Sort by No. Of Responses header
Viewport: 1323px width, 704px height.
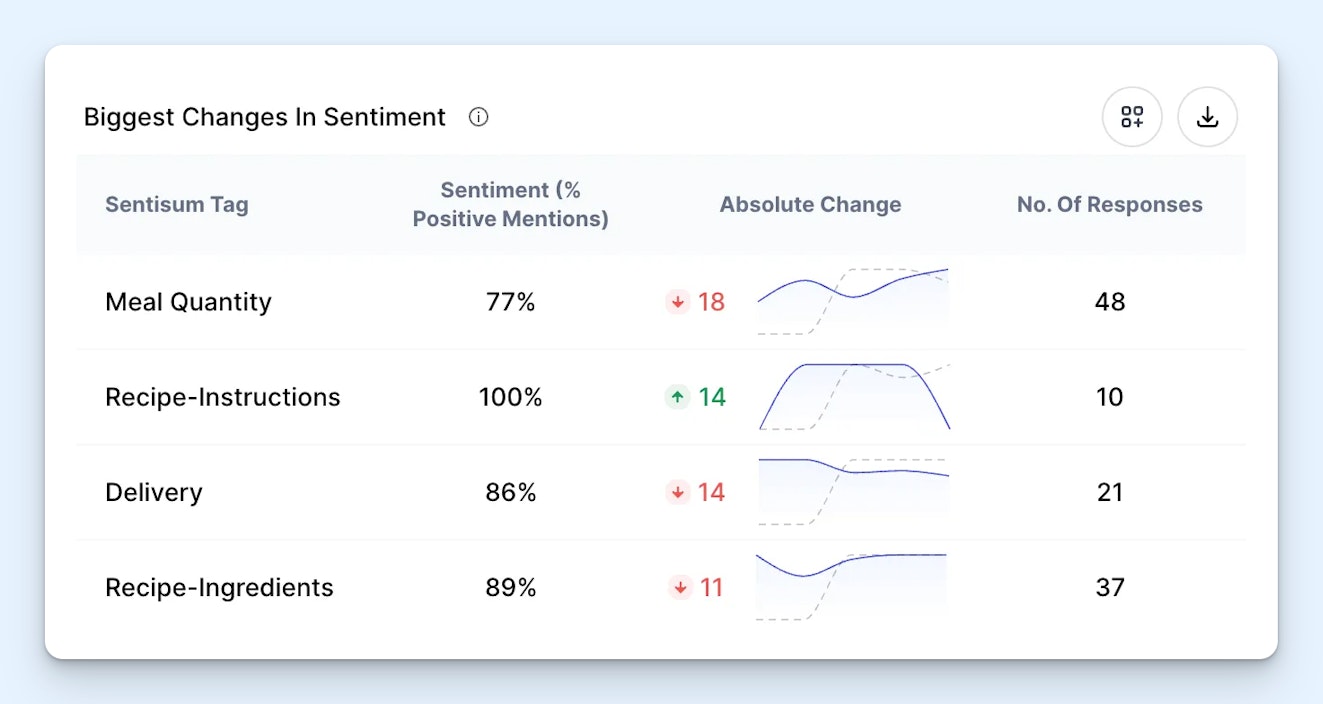click(x=1109, y=205)
